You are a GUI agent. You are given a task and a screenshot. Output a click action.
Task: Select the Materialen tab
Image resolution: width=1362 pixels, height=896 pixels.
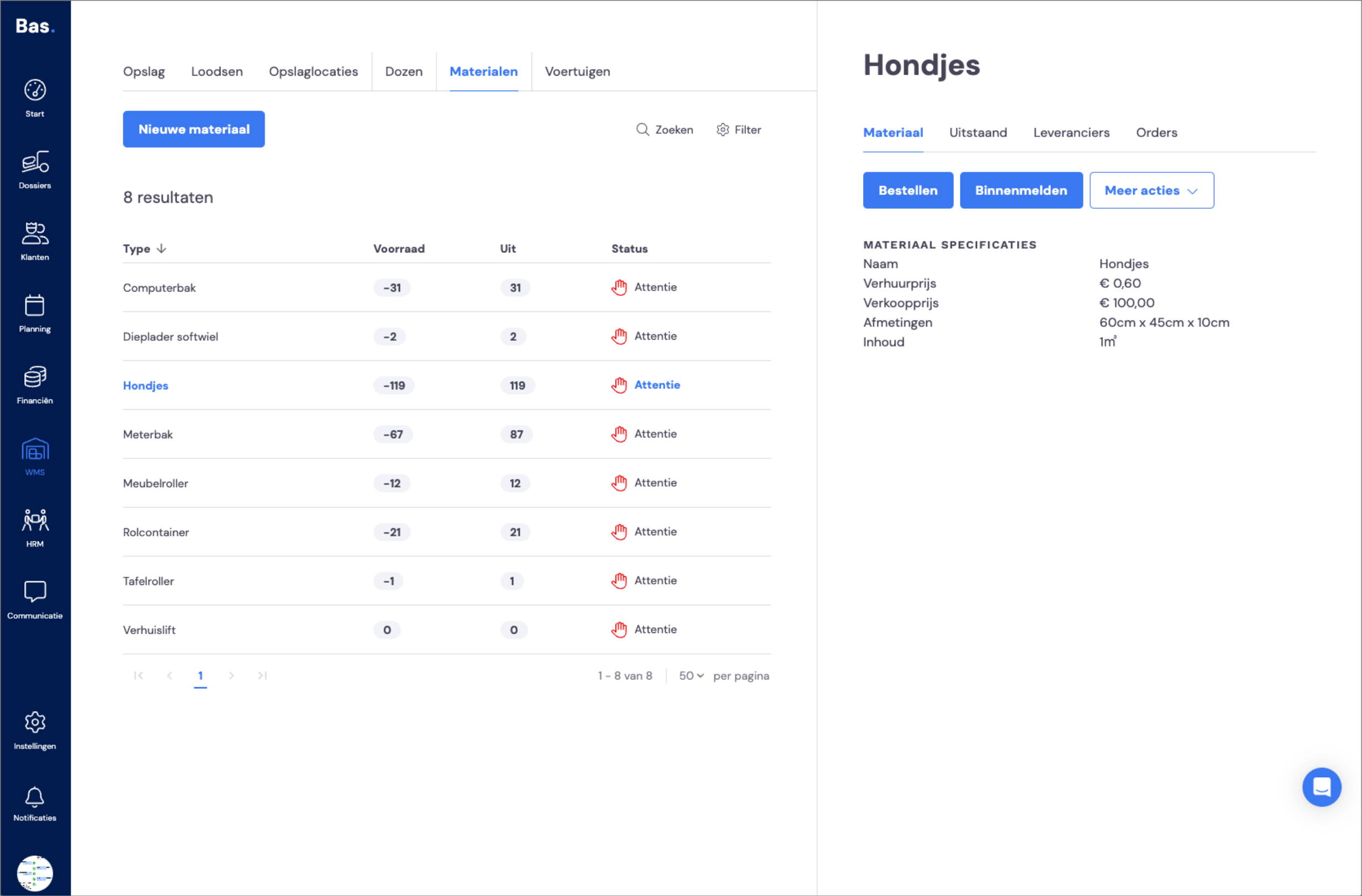pyautogui.click(x=483, y=71)
